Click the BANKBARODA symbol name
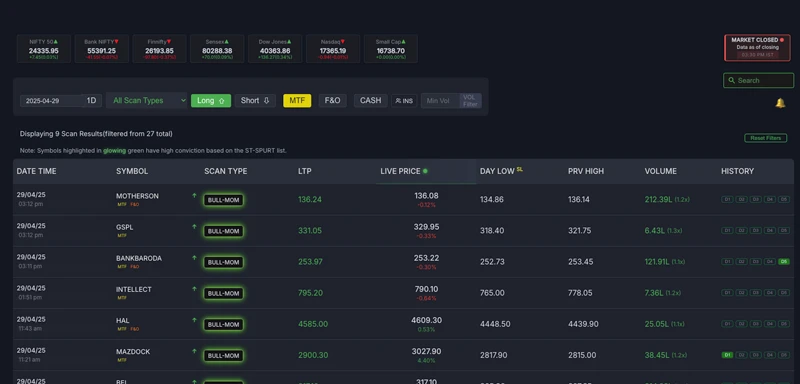Viewport: 800px width, 384px height. 139,258
